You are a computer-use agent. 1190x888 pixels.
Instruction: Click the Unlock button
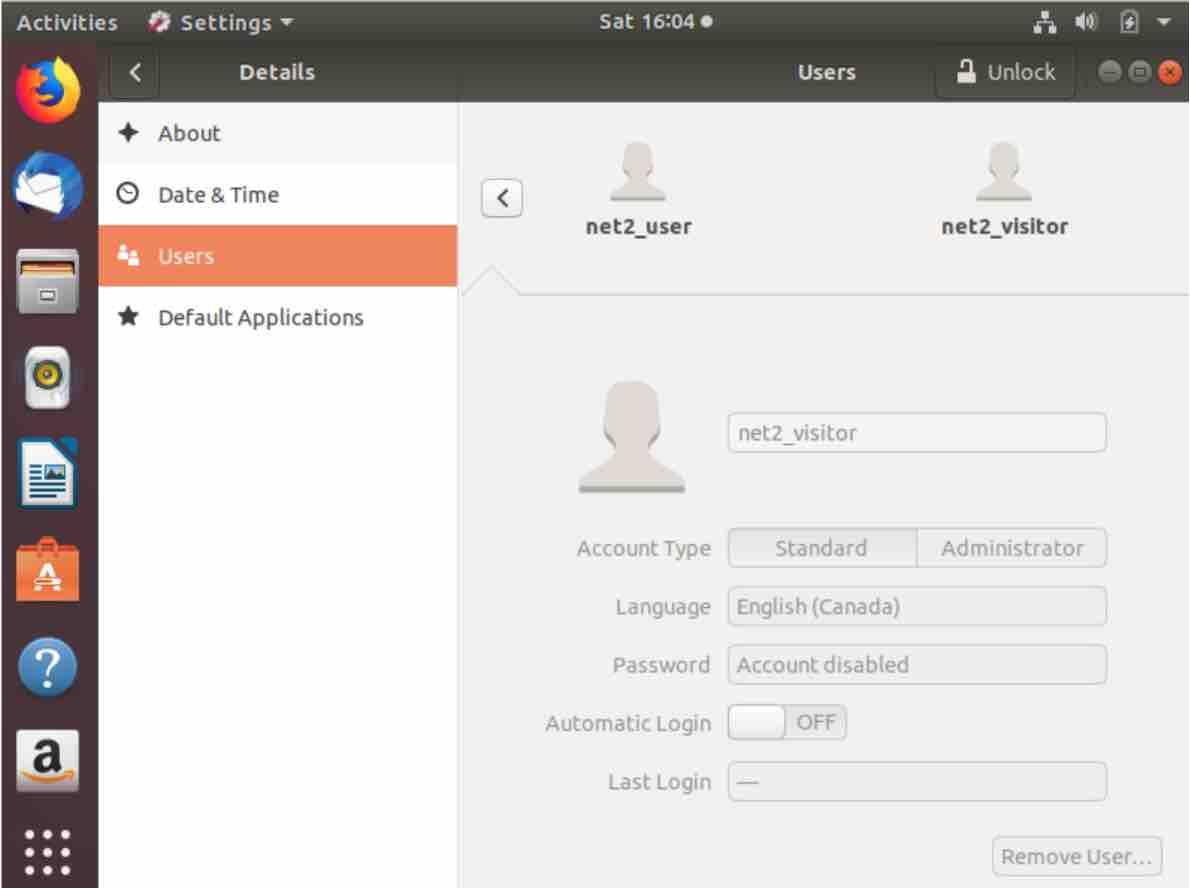[1003, 71]
